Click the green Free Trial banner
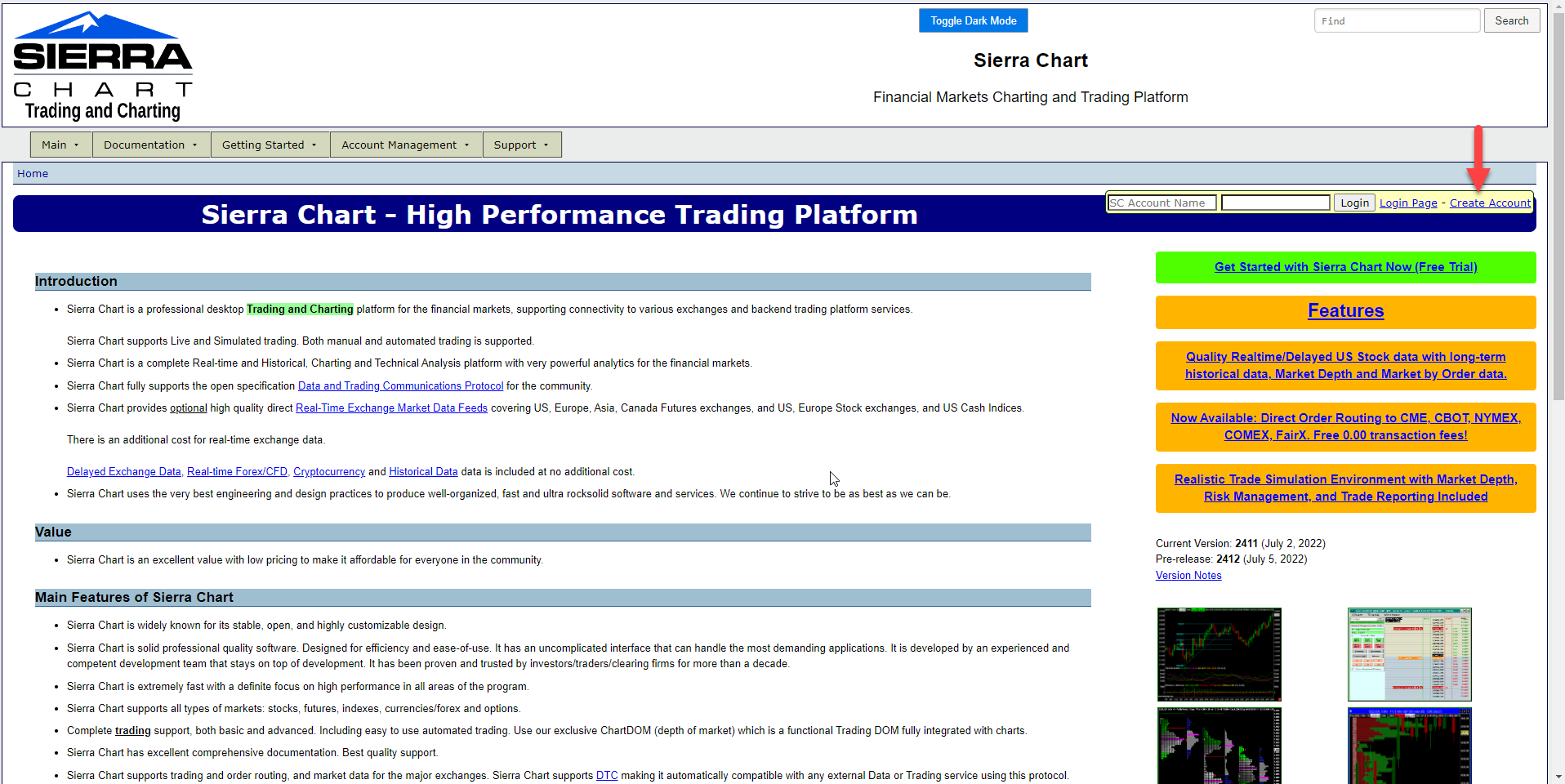Image resolution: width=1565 pixels, height=784 pixels. click(x=1345, y=267)
